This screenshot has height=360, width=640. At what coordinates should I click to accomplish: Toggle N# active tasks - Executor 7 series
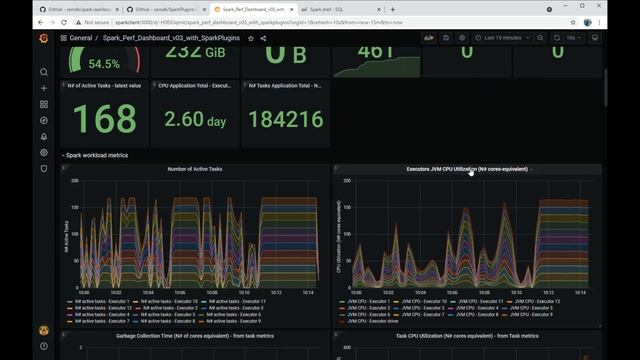click(x=102, y=321)
